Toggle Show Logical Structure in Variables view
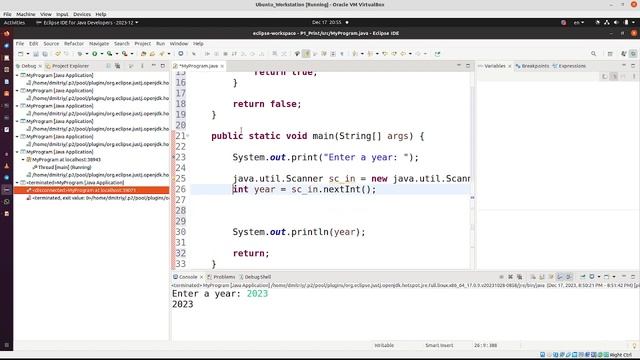Image resolution: width=640 pixels, height=360 pixels. click(x=614, y=76)
